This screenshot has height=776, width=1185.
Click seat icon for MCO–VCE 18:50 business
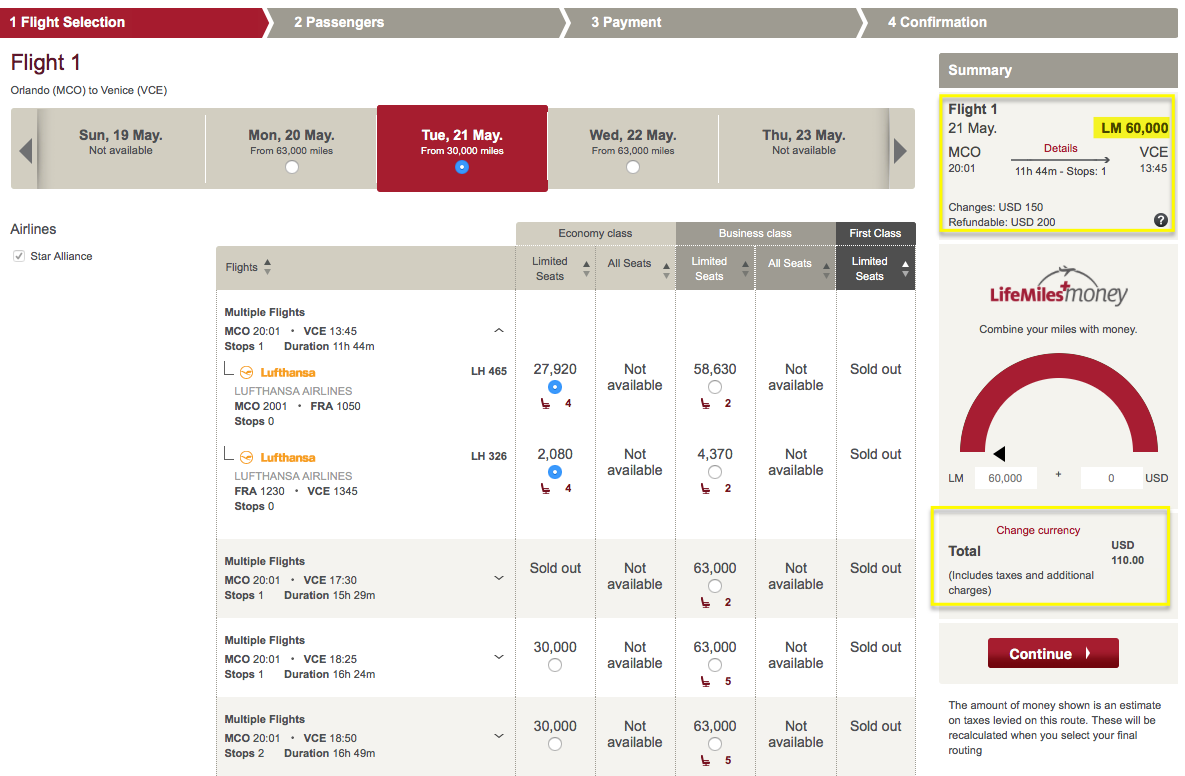point(705,761)
